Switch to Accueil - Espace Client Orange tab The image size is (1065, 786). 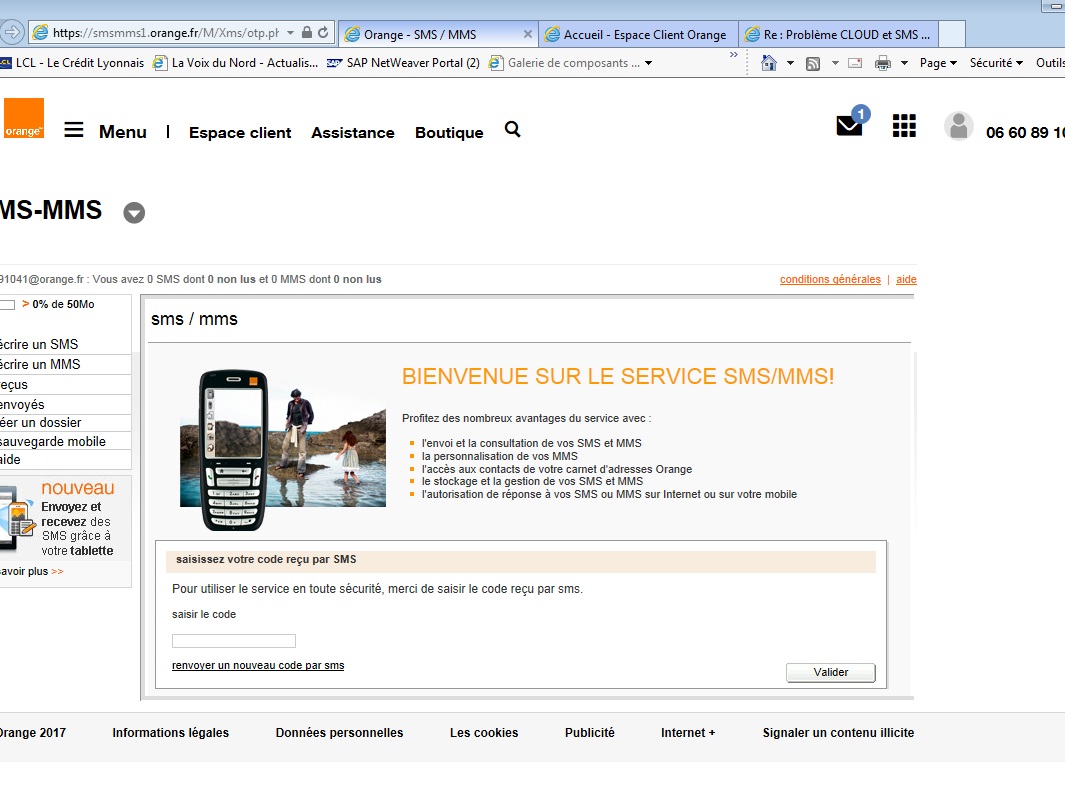coord(638,34)
